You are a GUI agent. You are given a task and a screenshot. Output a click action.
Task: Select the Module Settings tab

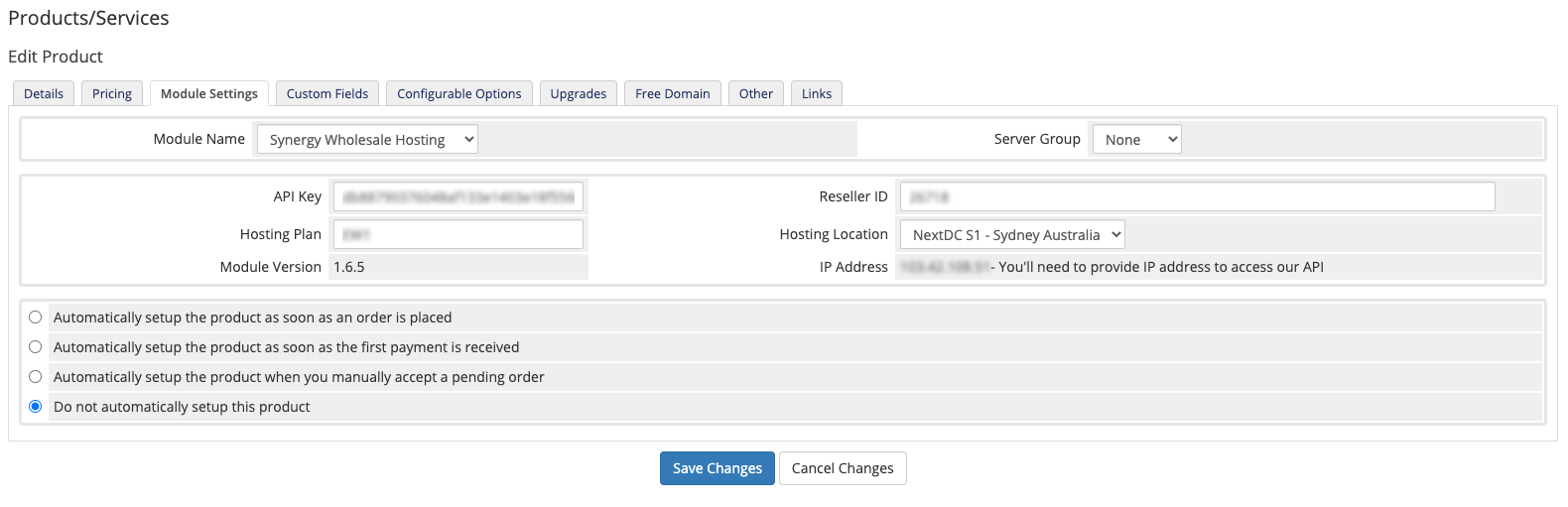coord(209,93)
